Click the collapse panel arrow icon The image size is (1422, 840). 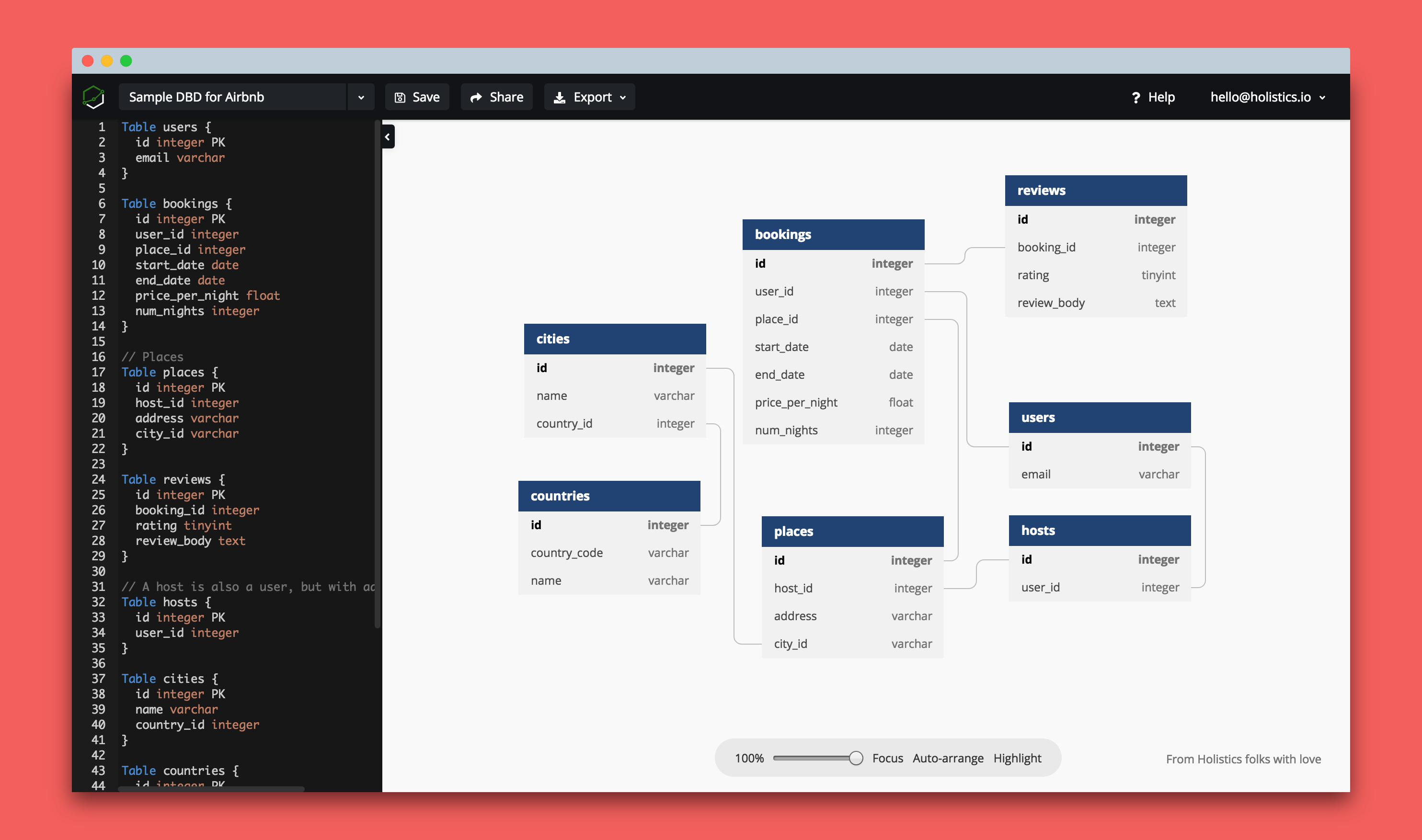pos(388,137)
